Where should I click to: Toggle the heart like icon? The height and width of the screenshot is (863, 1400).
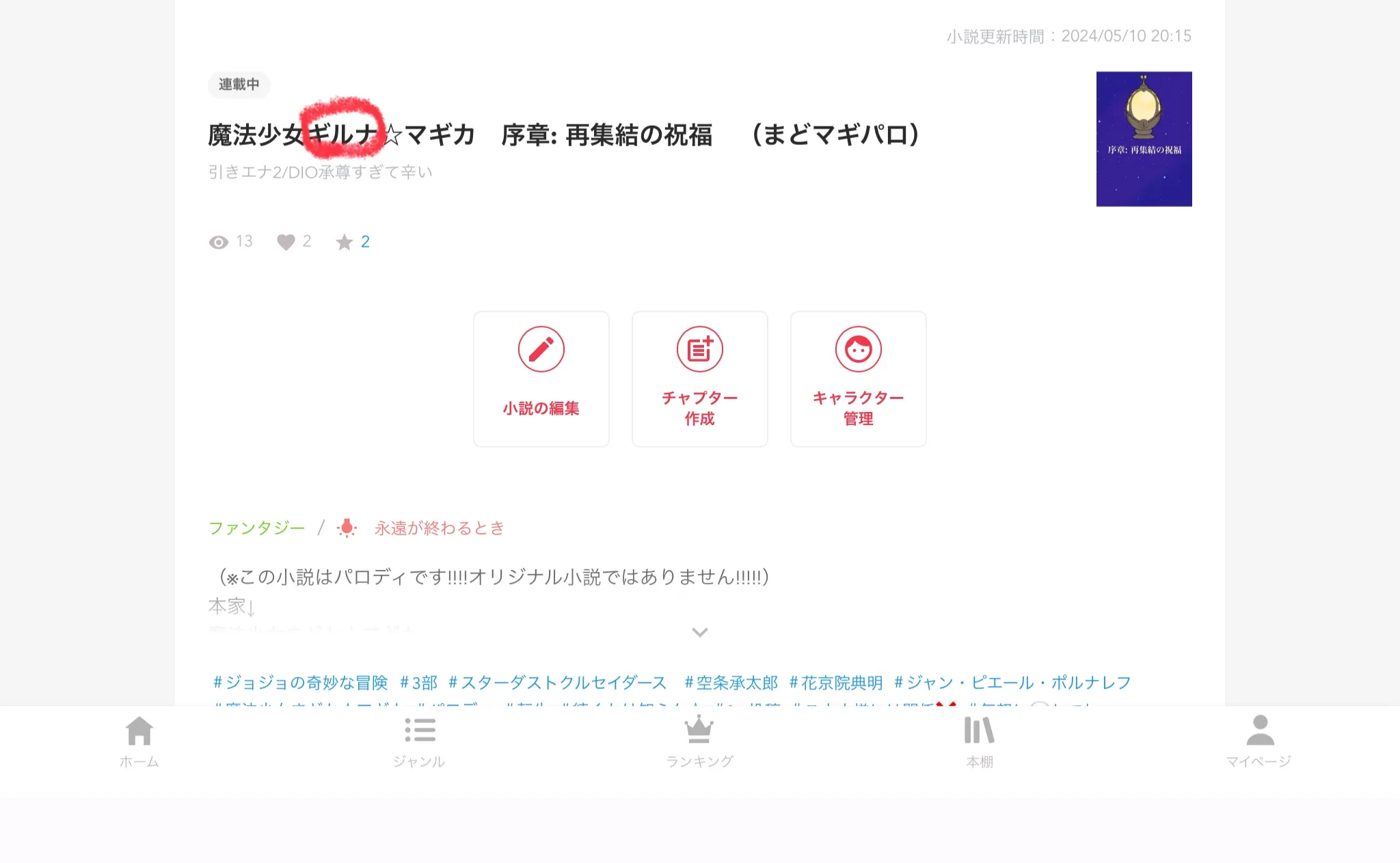(286, 242)
